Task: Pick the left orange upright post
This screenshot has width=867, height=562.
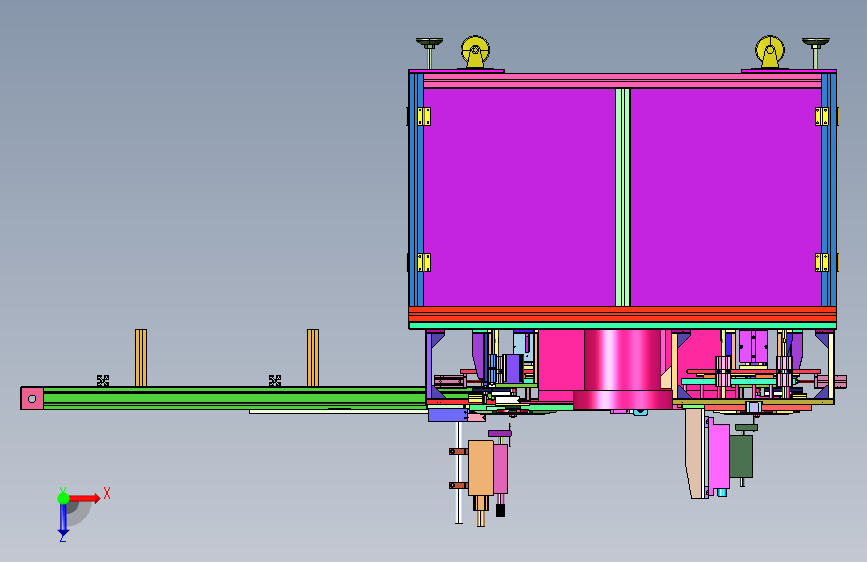Action: click(141, 358)
